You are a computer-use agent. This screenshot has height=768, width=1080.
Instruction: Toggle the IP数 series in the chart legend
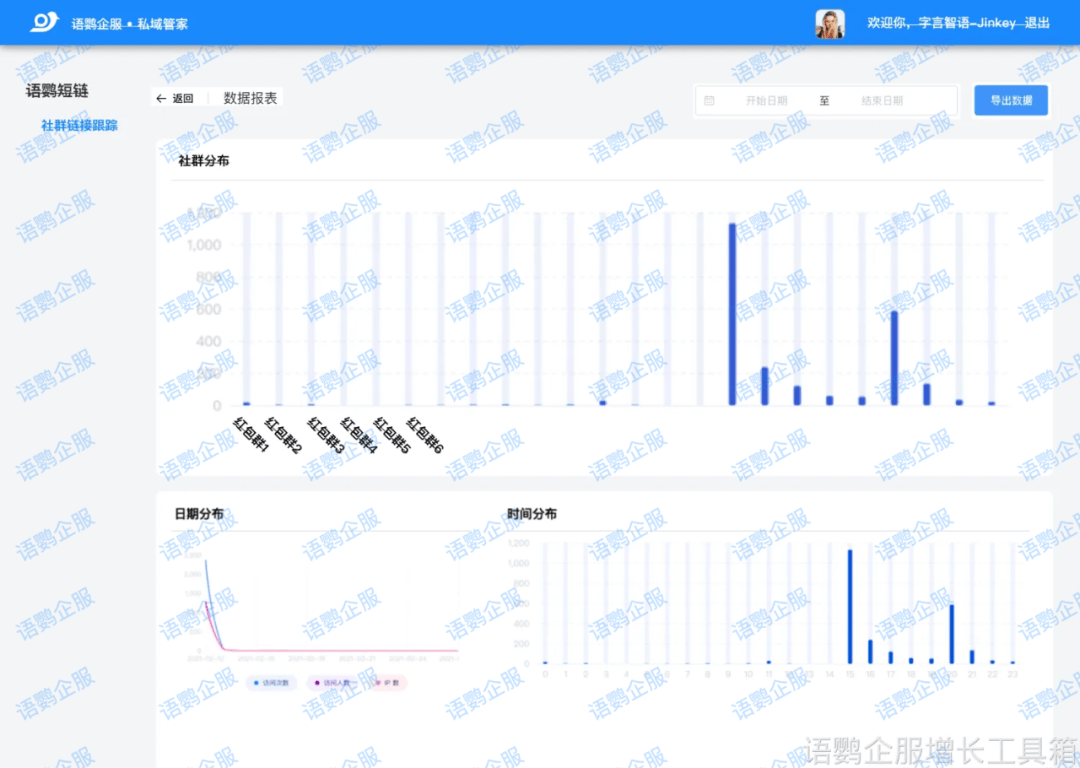pos(390,683)
